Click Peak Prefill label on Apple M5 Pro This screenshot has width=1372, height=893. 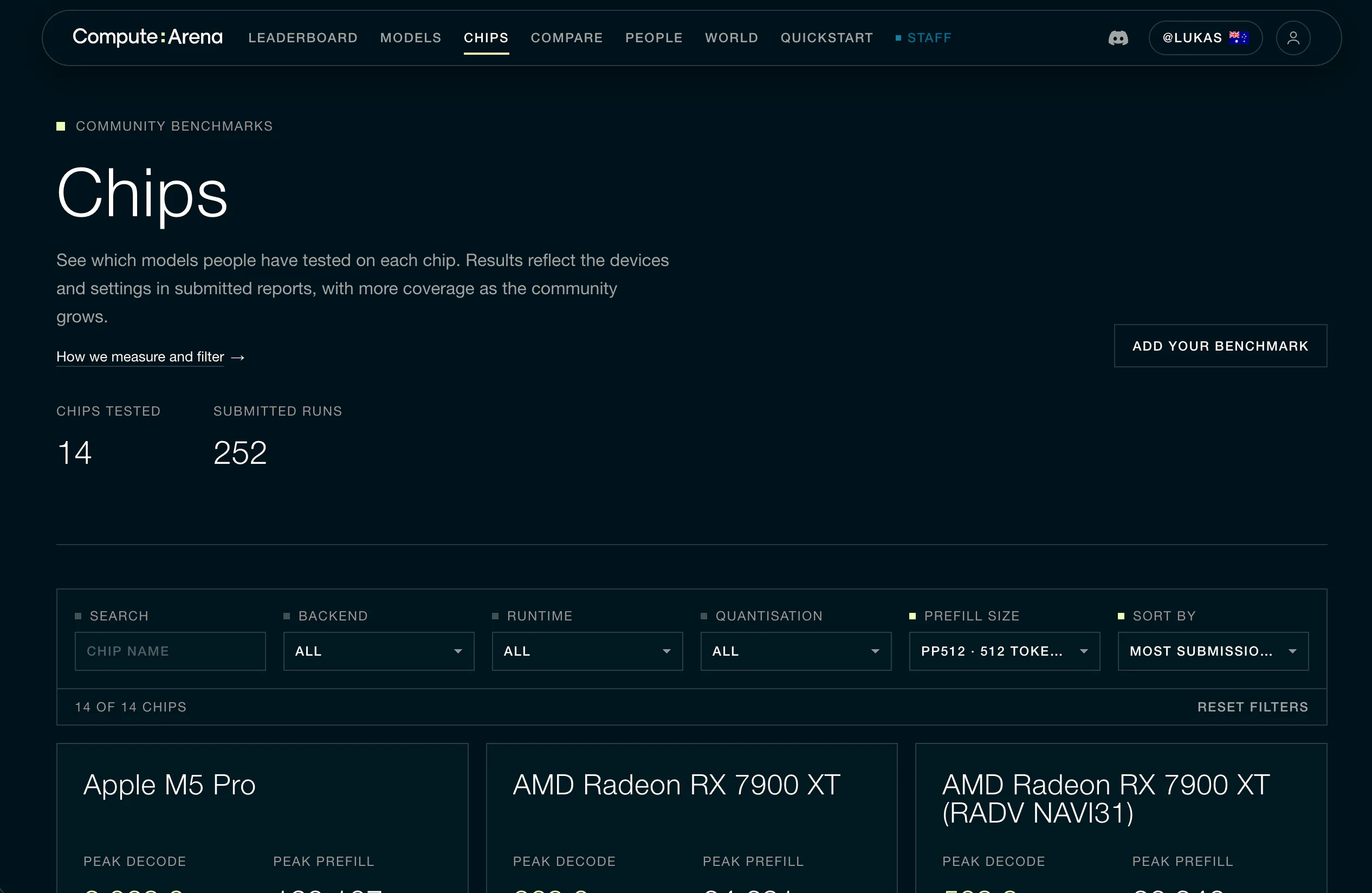324,861
